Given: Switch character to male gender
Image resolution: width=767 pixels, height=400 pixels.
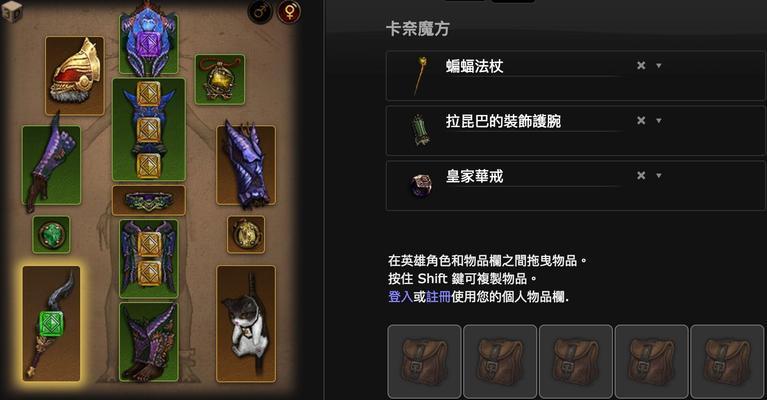Looking at the screenshot, I should pyautogui.click(x=260, y=12).
